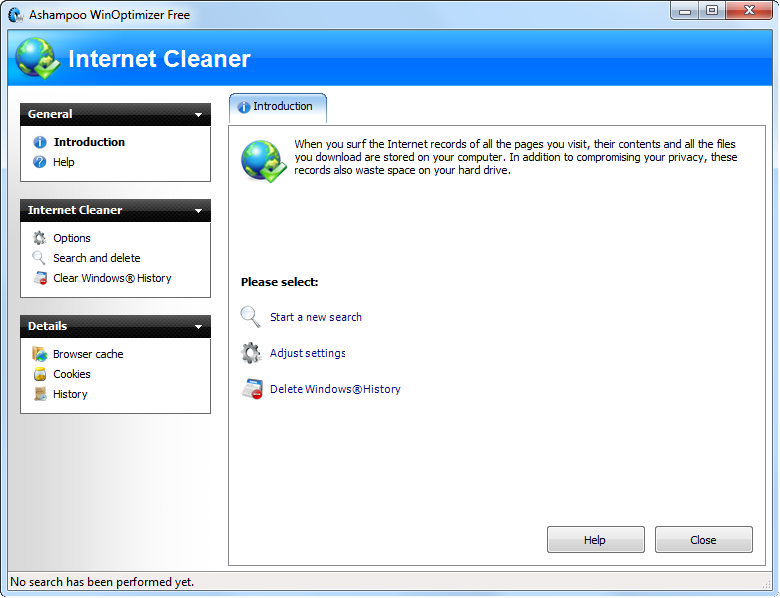This screenshot has height=598, width=780.
Task: Click the Close button at bottom
Action: [x=704, y=540]
